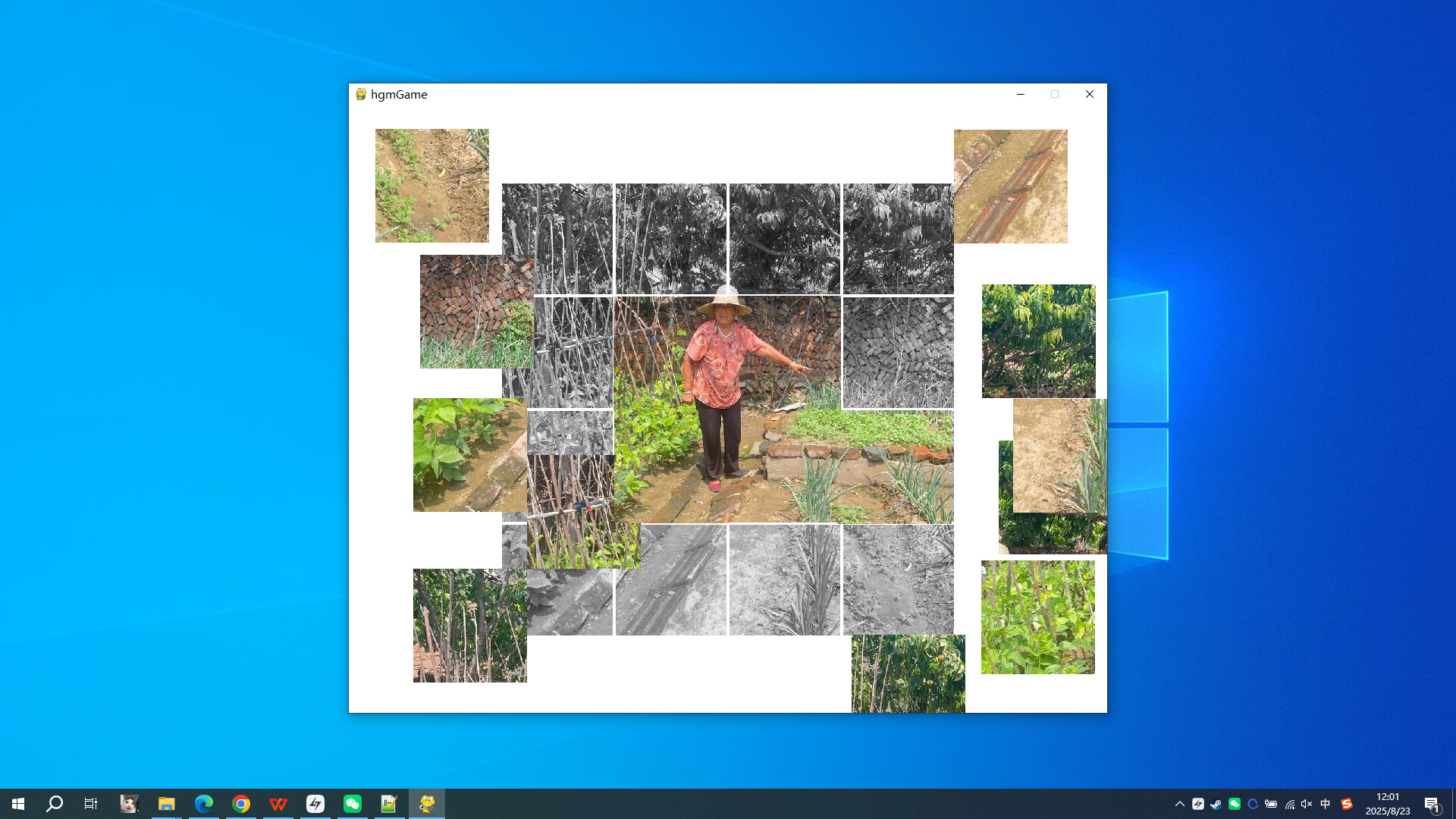This screenshot has height=819, width=1456.
Task: Open File Explorer from taskbar
Action: tap(166, 804)
